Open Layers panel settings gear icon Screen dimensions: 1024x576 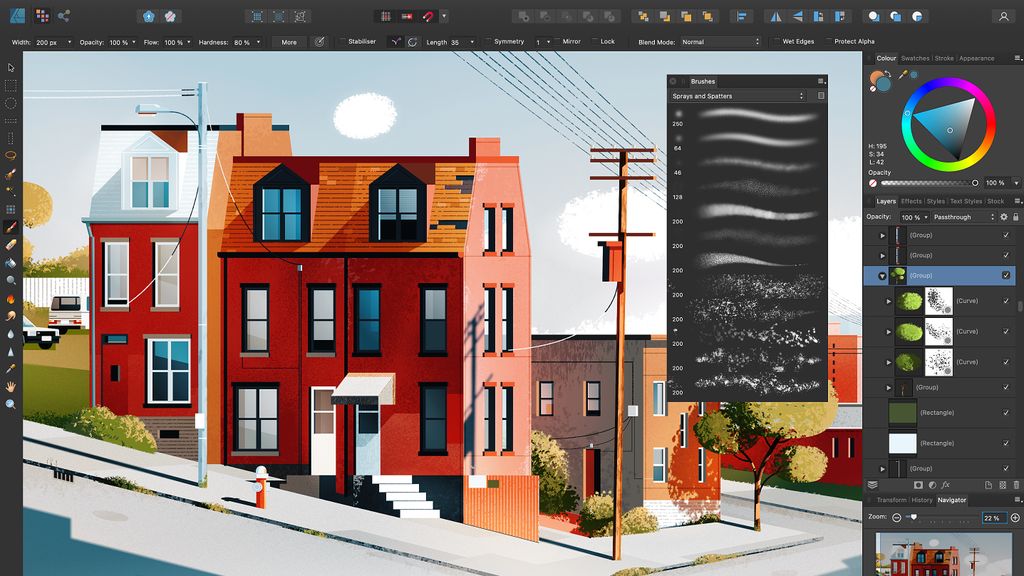[1004, 217]
